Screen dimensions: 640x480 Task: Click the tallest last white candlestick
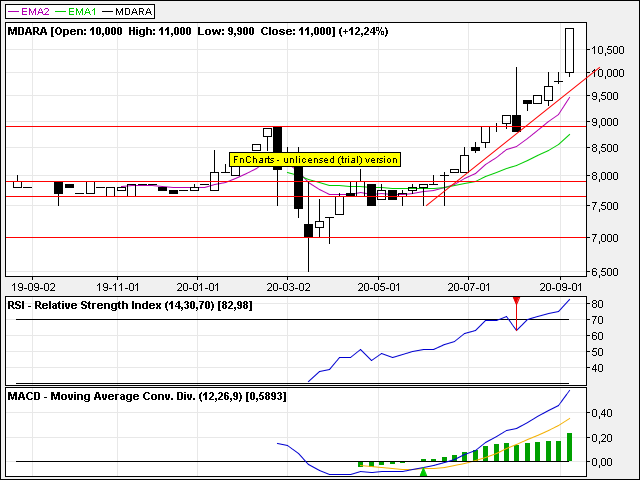569,51
